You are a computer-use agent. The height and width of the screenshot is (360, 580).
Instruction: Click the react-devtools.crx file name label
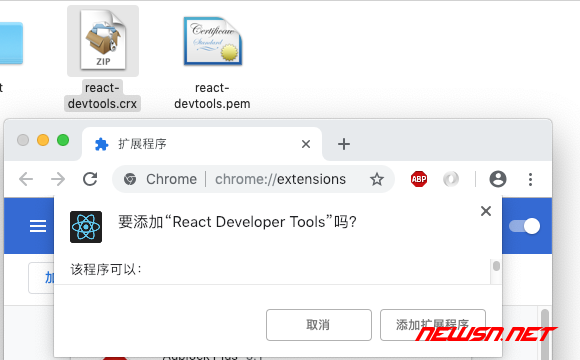click(x=102, y=96)
